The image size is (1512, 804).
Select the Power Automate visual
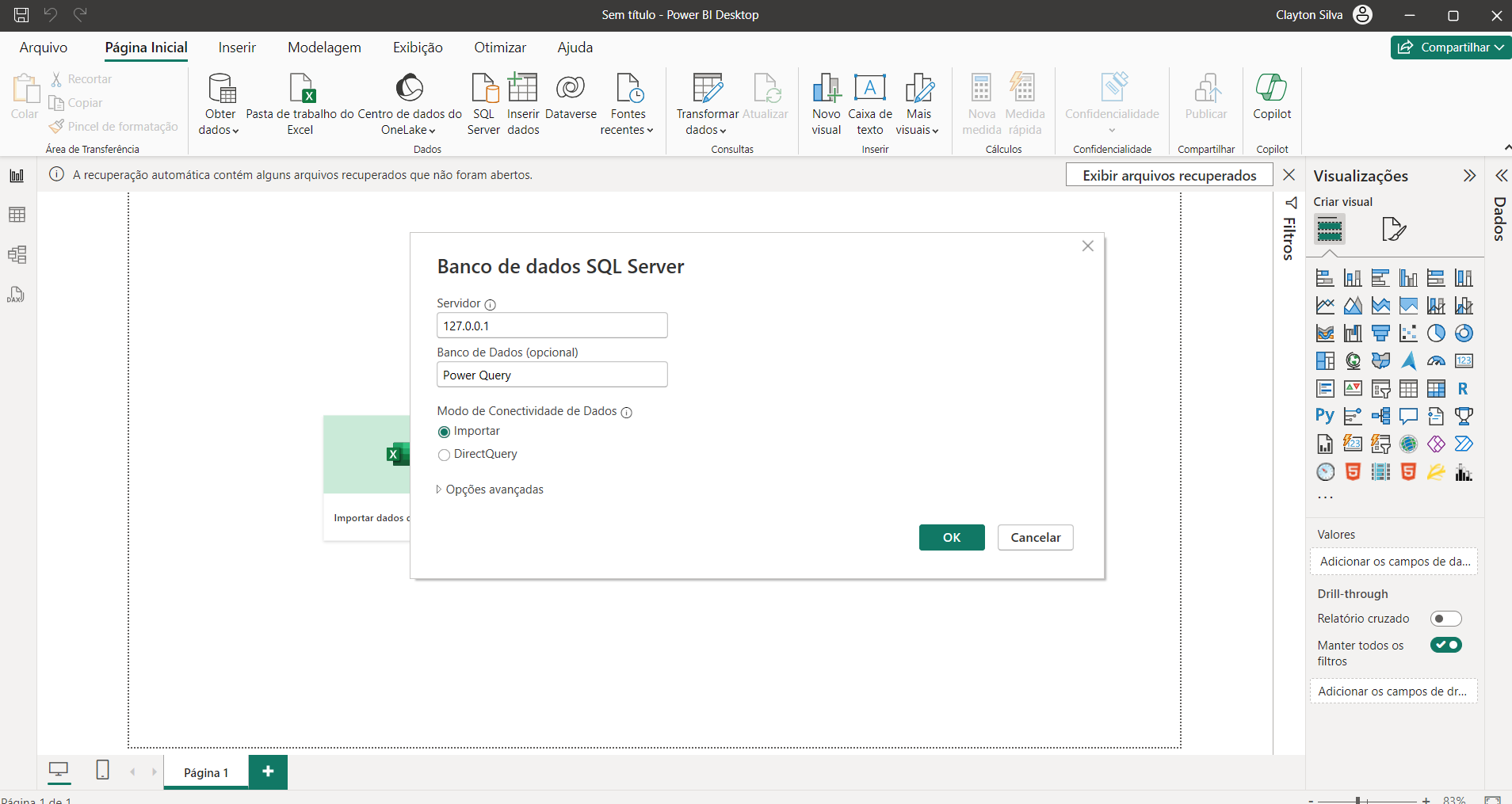[x=1464, y=444]
